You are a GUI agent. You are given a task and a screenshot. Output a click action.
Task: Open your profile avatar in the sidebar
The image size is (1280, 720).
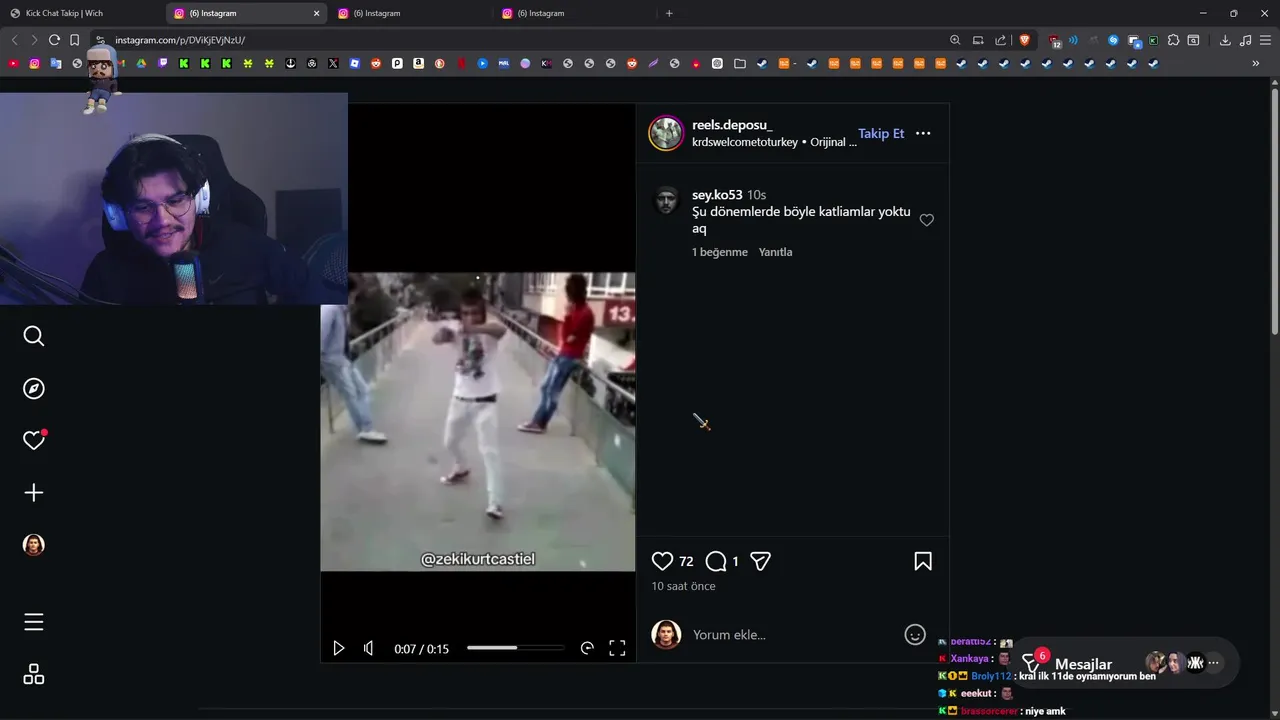pyautogui.click(x=34, y=545)
